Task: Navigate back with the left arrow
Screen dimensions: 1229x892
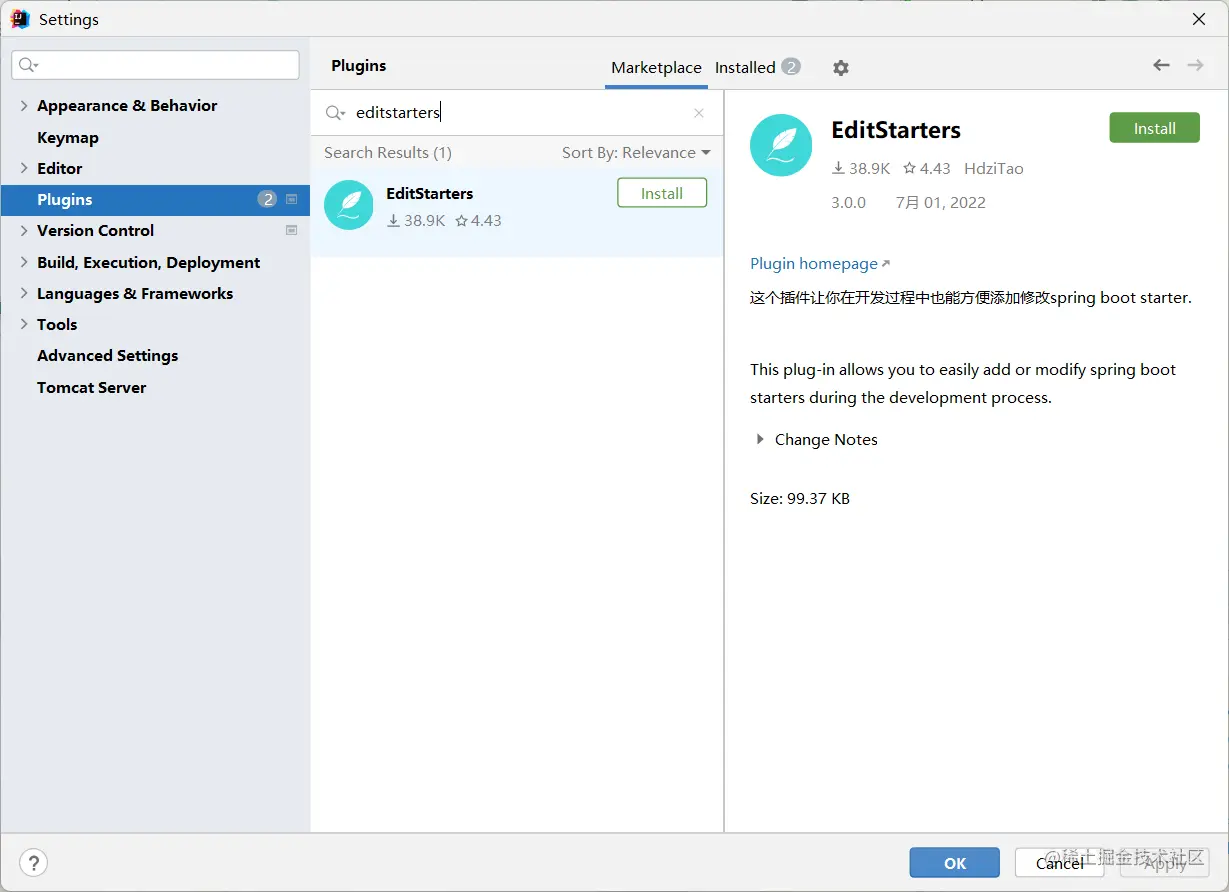Action: [1161, 65]
